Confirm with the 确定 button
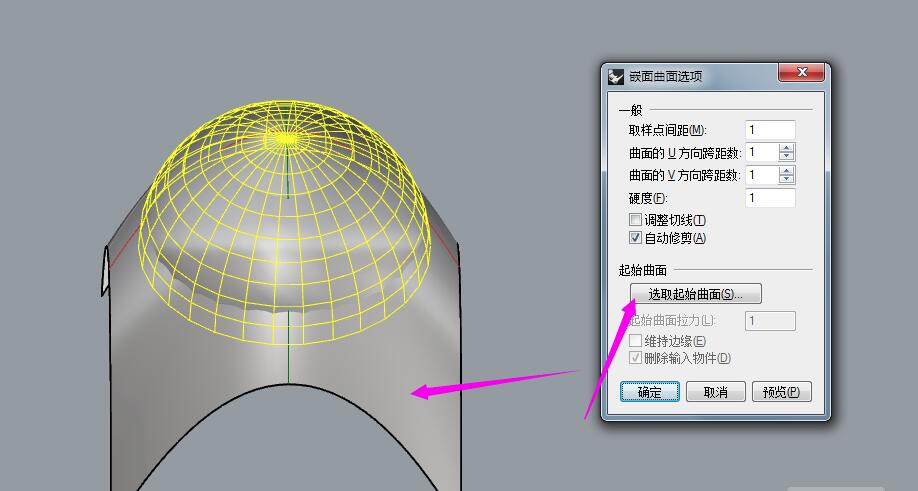This screenshot has width=918, height=491. pyautogui.click(x=649, y=392)
